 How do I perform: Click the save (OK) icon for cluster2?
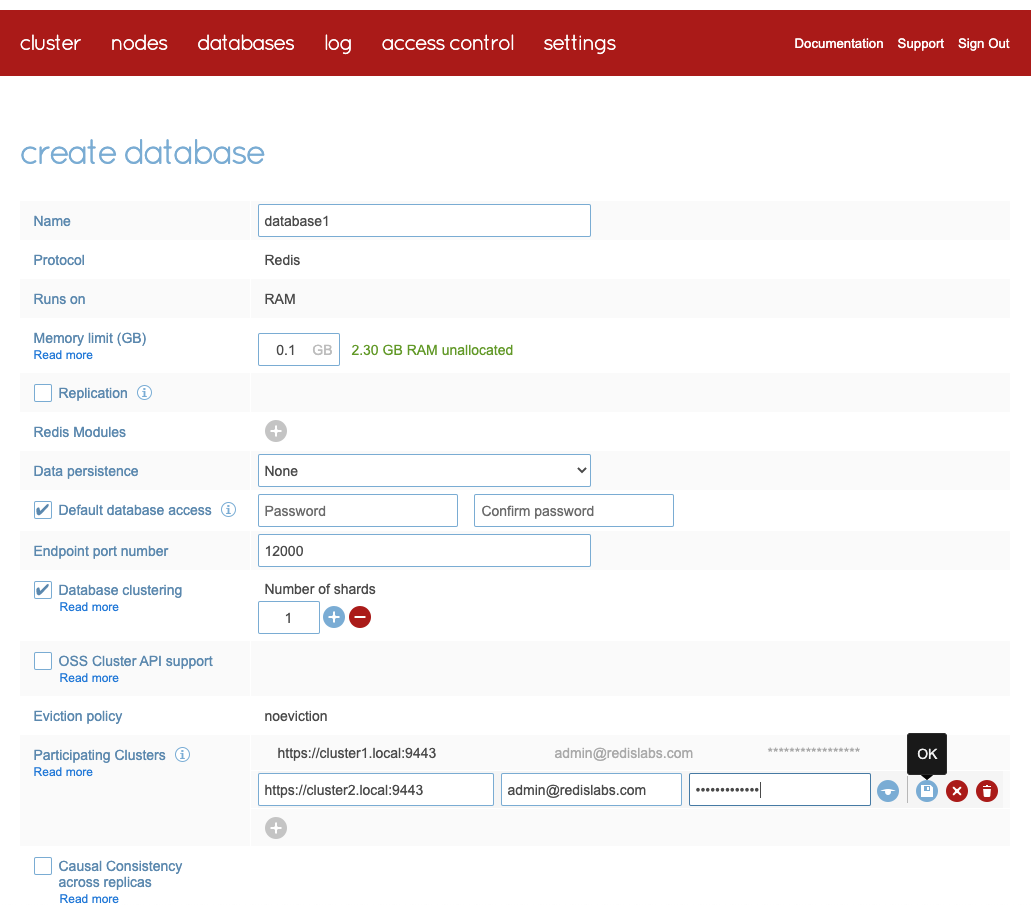pyautogui.click(x=927, y=791)
